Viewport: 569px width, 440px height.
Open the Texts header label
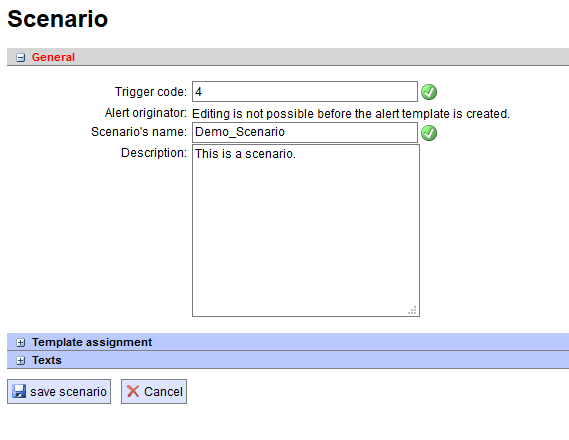coord(46,361)
